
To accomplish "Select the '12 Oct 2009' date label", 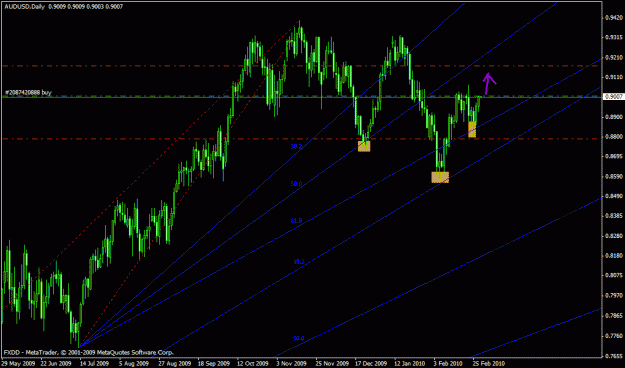I will click(x=253, y=364).
